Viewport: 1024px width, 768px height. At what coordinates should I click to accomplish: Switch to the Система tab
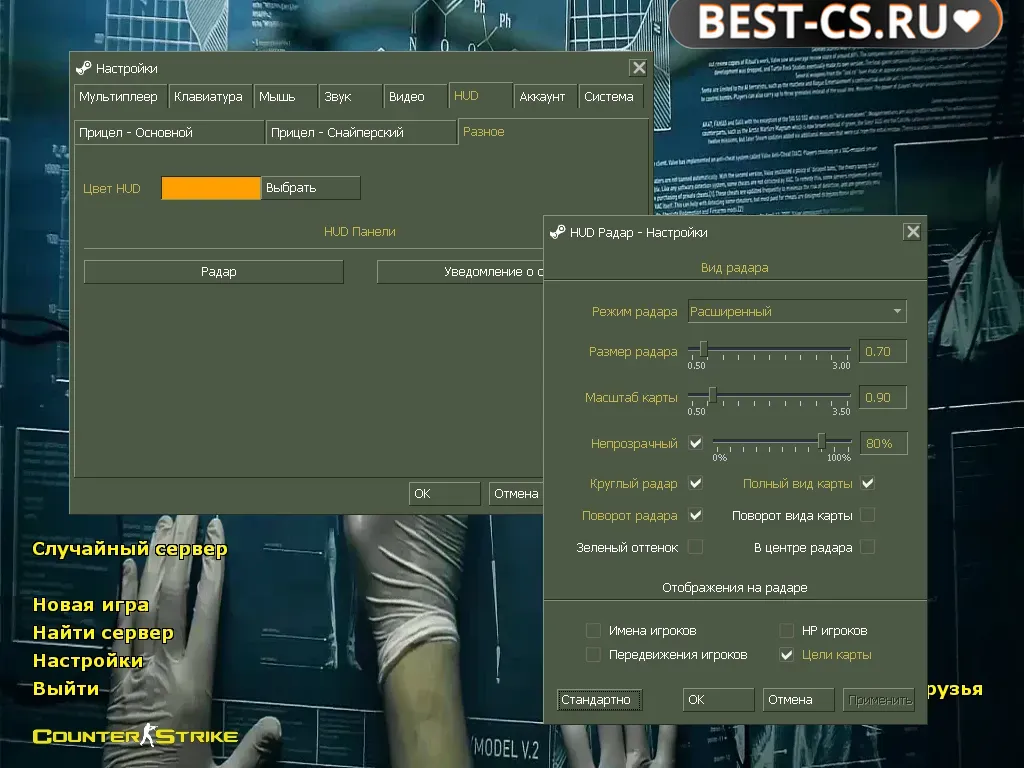(611, 97)
